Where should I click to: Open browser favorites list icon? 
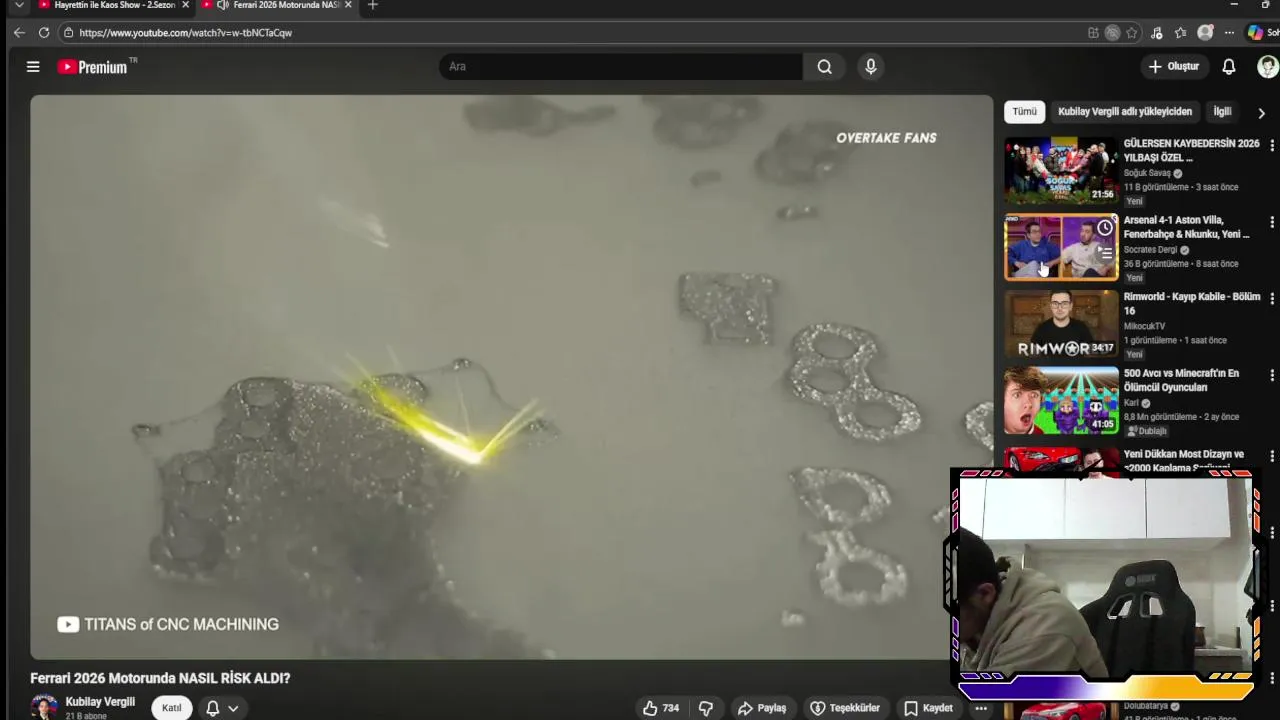tap(1181, 33)
